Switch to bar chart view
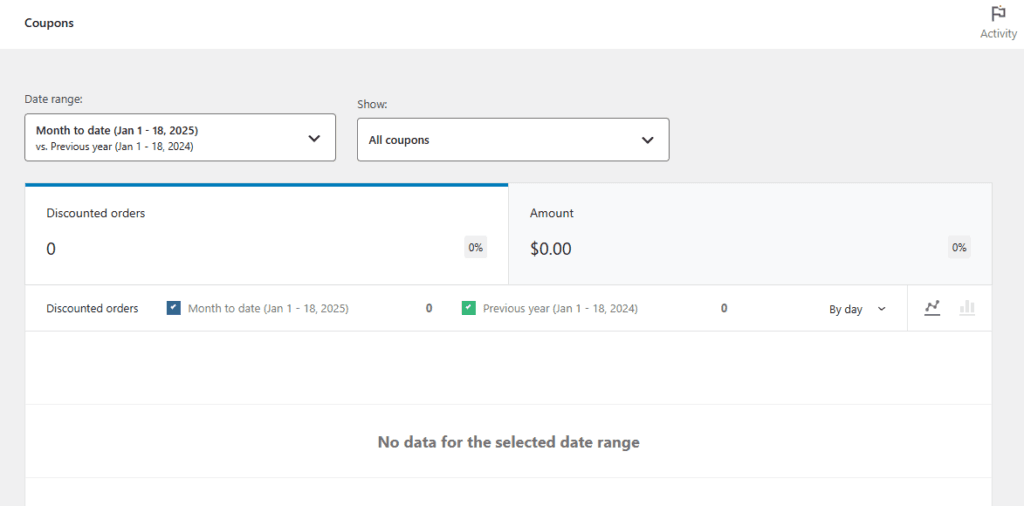The width and height of the screenshot is (1024, 506). 967,308
